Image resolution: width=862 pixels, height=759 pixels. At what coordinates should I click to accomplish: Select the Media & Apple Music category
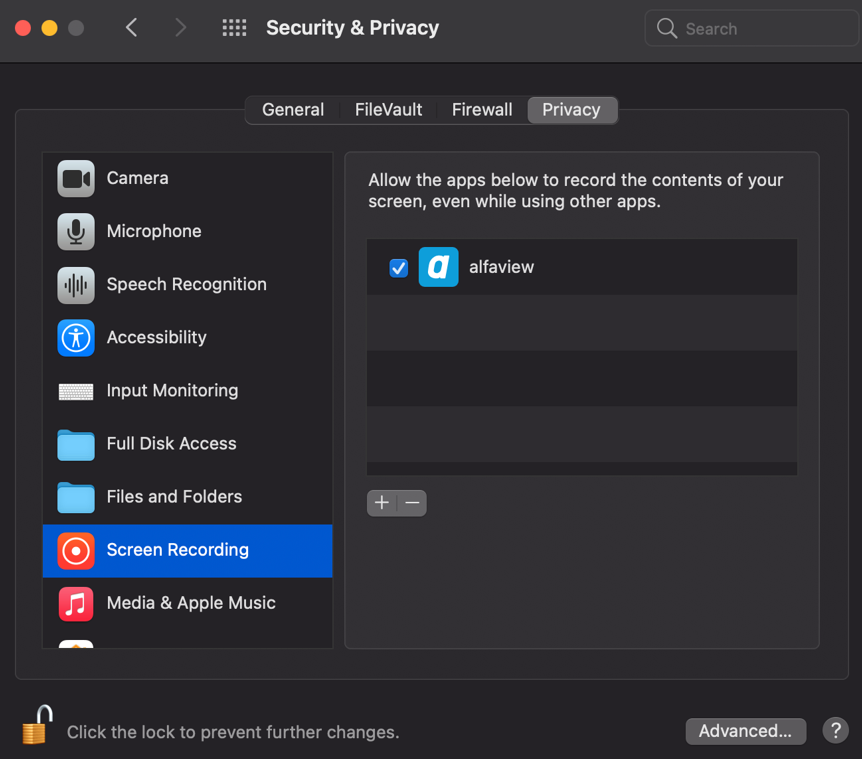coord(190,602)
